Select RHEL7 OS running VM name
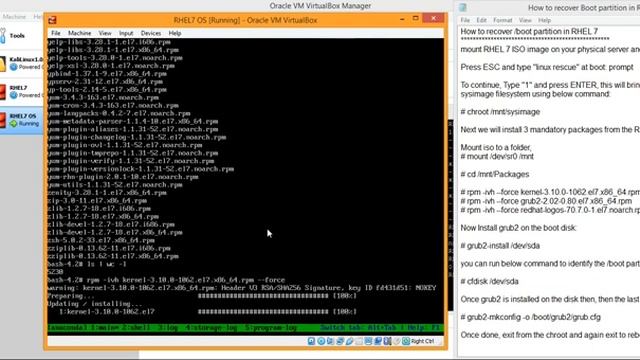Viewport: 640px width, 360px height. 23,116
